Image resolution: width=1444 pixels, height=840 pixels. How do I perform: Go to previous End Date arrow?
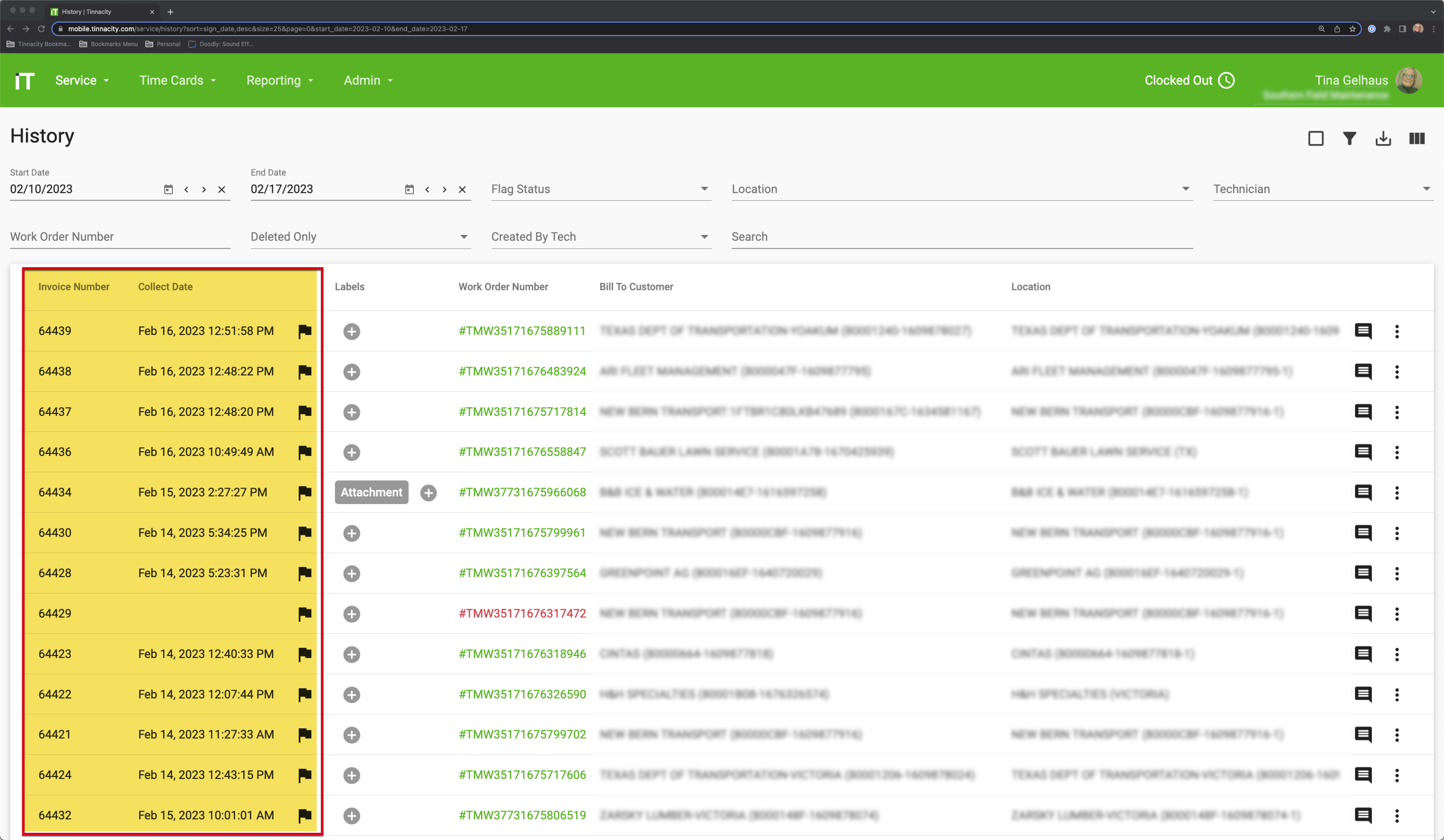[427, 189]
